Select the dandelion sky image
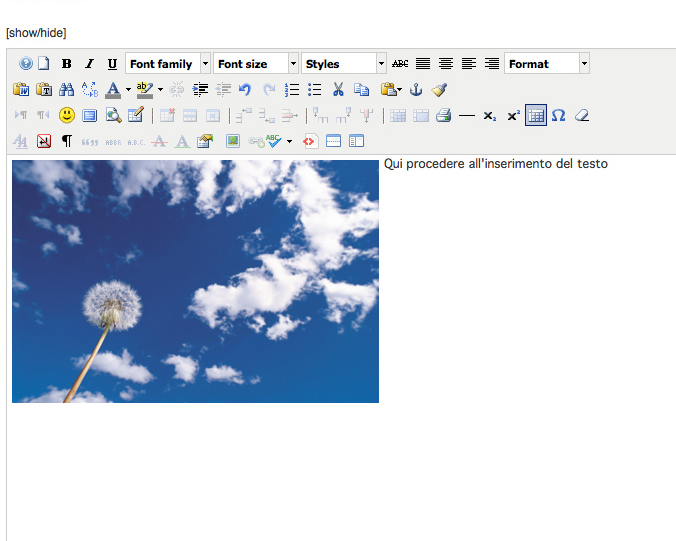 coord(195,281)
